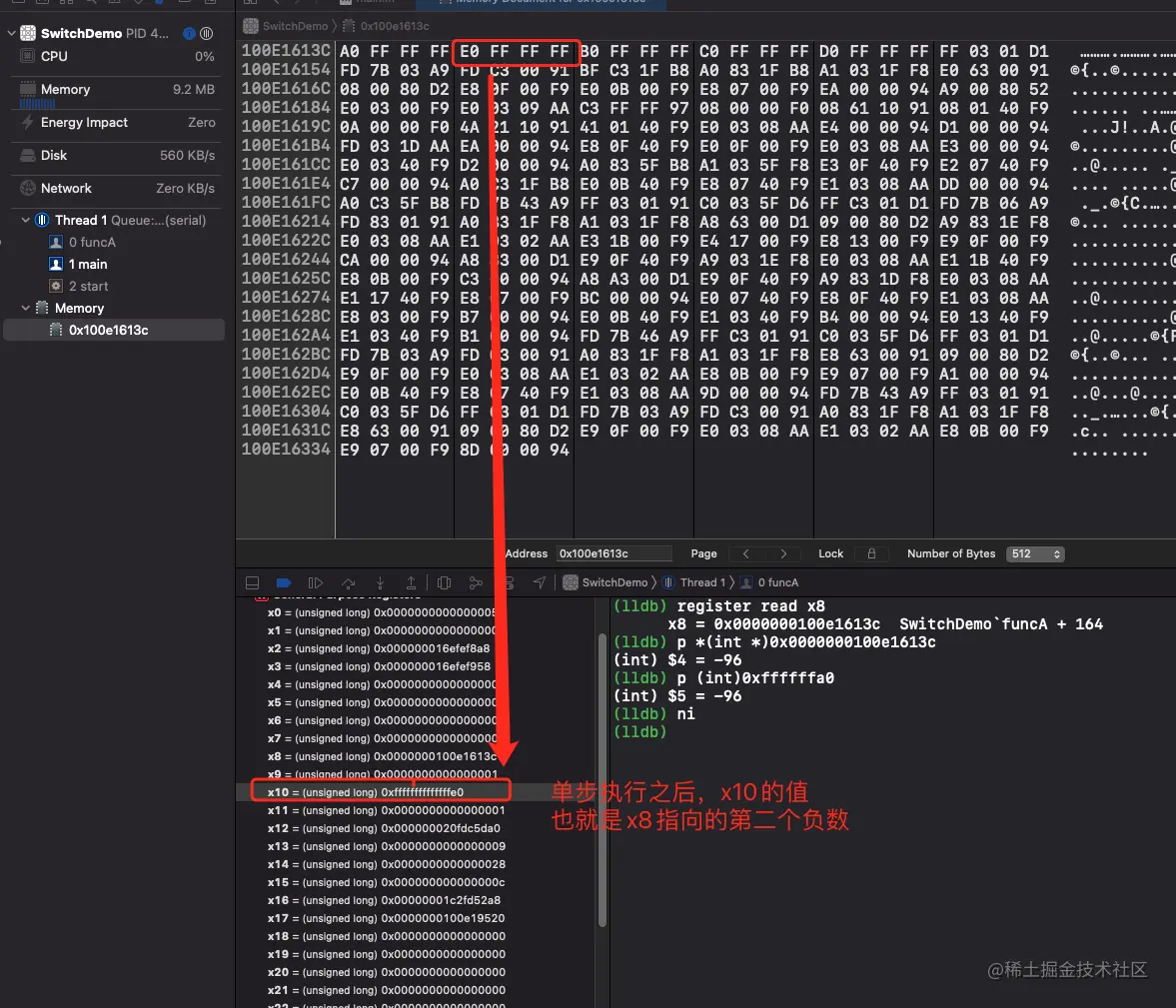Collapse Thread 1 stack frames
This screenshot has height=1008, width=1176.
click(x=26, y=220)
